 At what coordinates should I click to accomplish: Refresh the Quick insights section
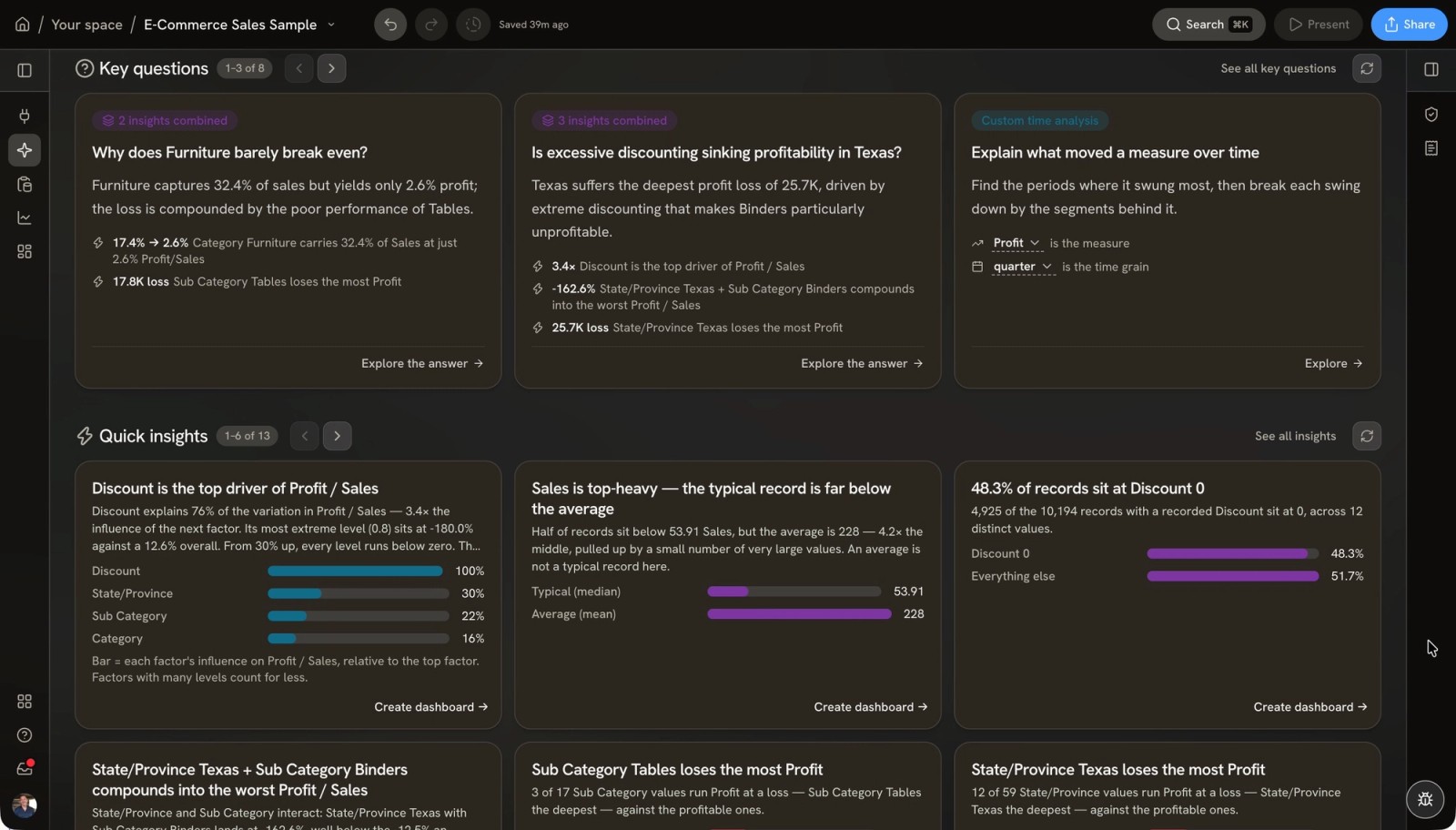click(x=1367, y=436)
